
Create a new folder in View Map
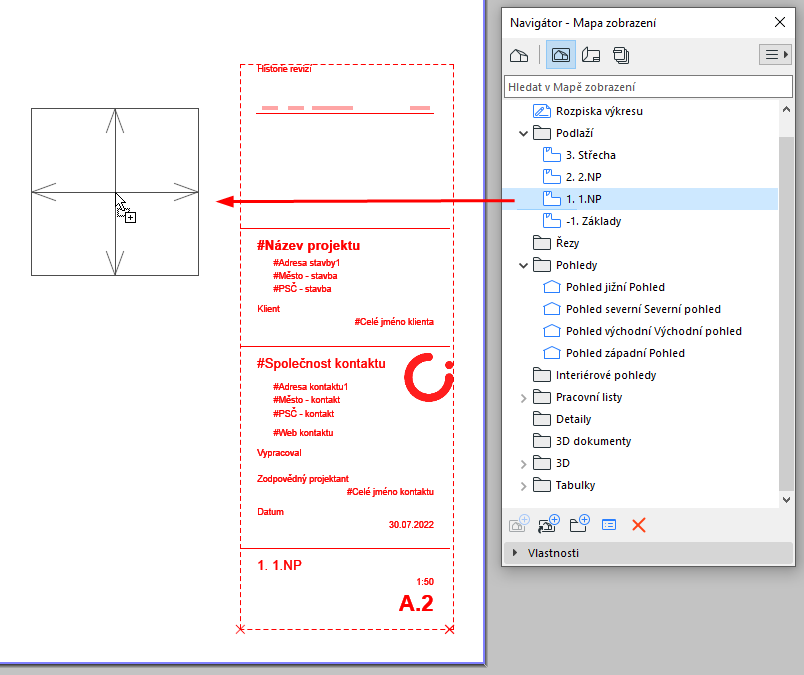coord(579,524)
